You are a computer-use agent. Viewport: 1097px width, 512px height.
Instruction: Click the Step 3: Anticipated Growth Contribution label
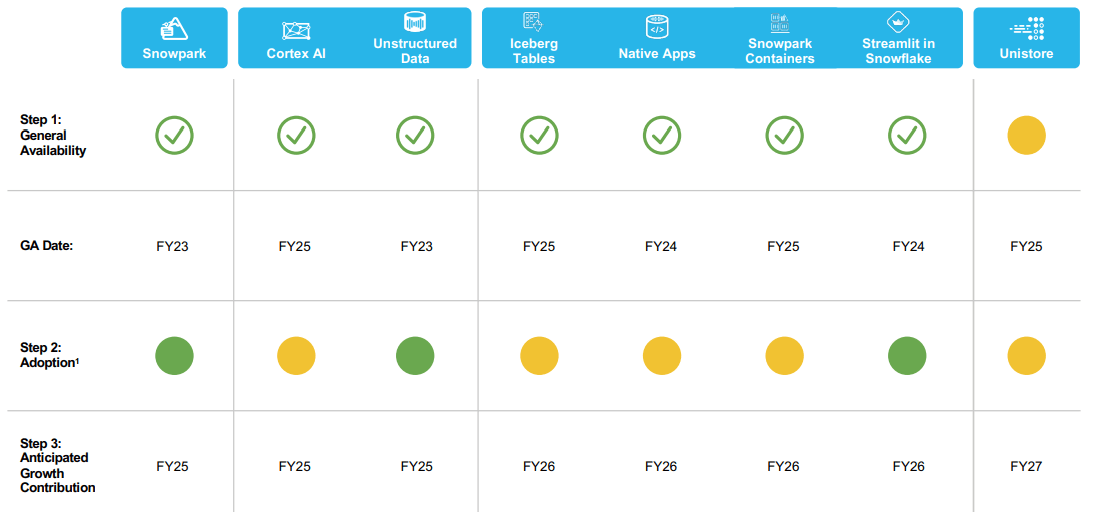(57, 465)
